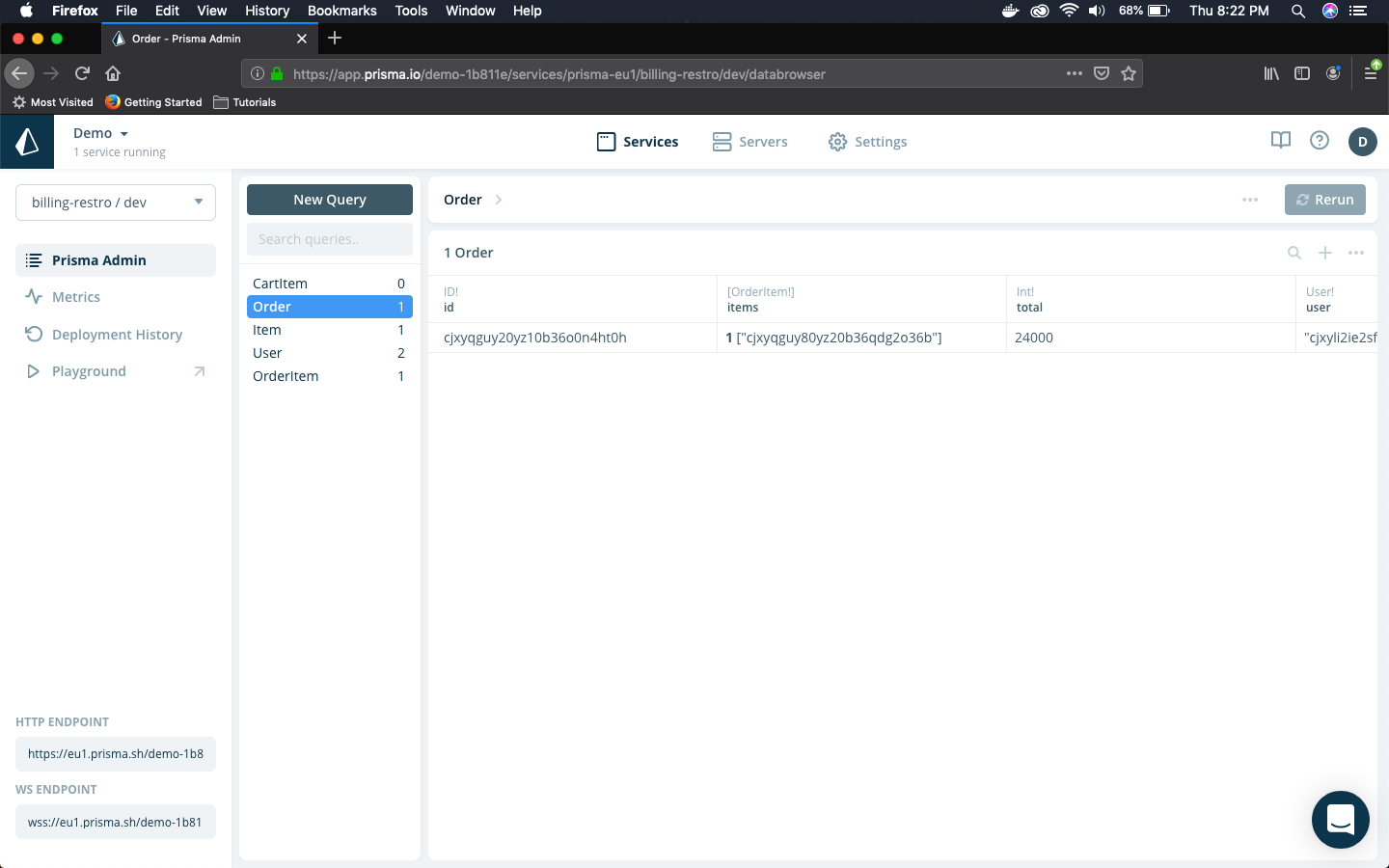Image resolution: width=1389 pixels, height=868 pixels.
Task: Open macOS Notification Center icon
Action: coord(1358,11)
